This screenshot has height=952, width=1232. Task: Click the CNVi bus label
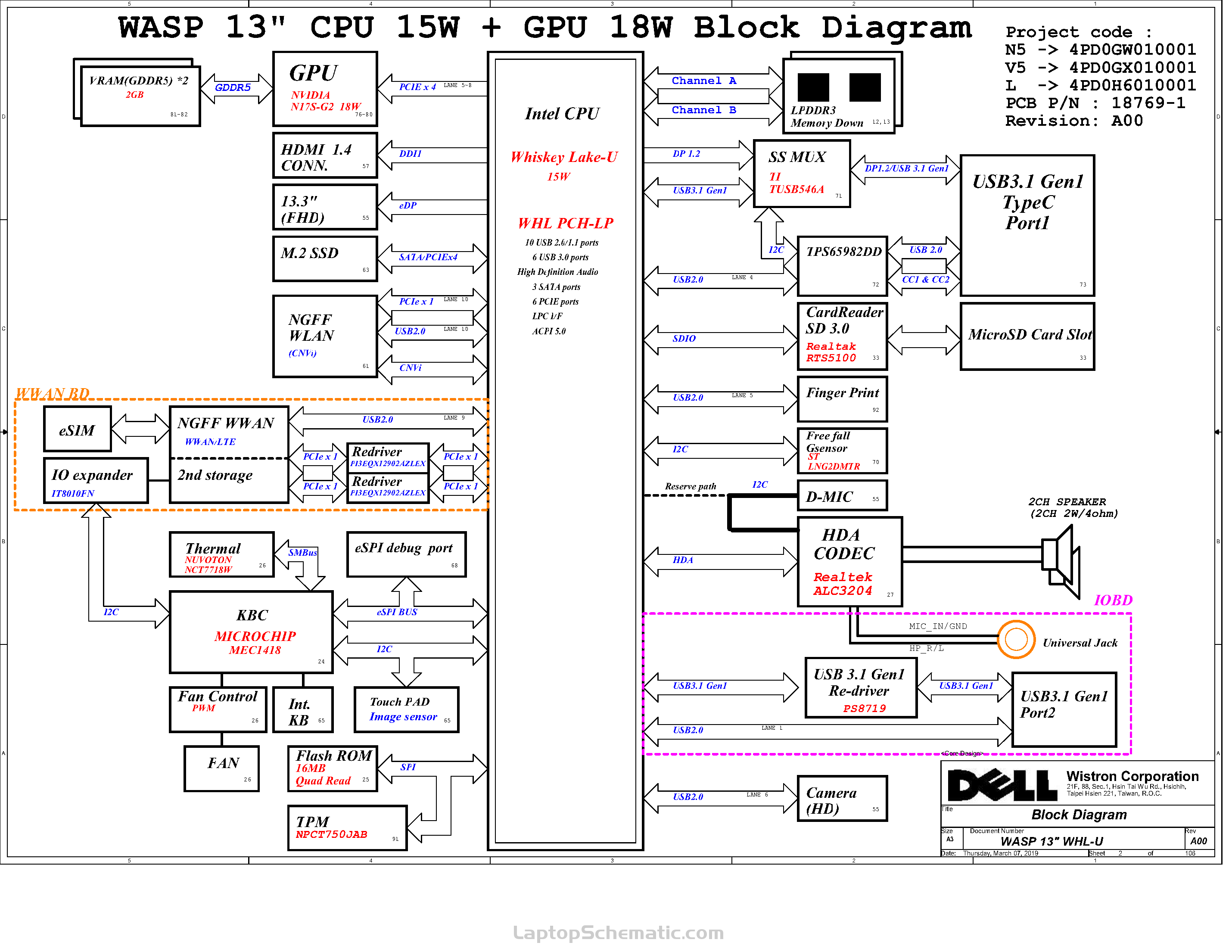(410, 368)
